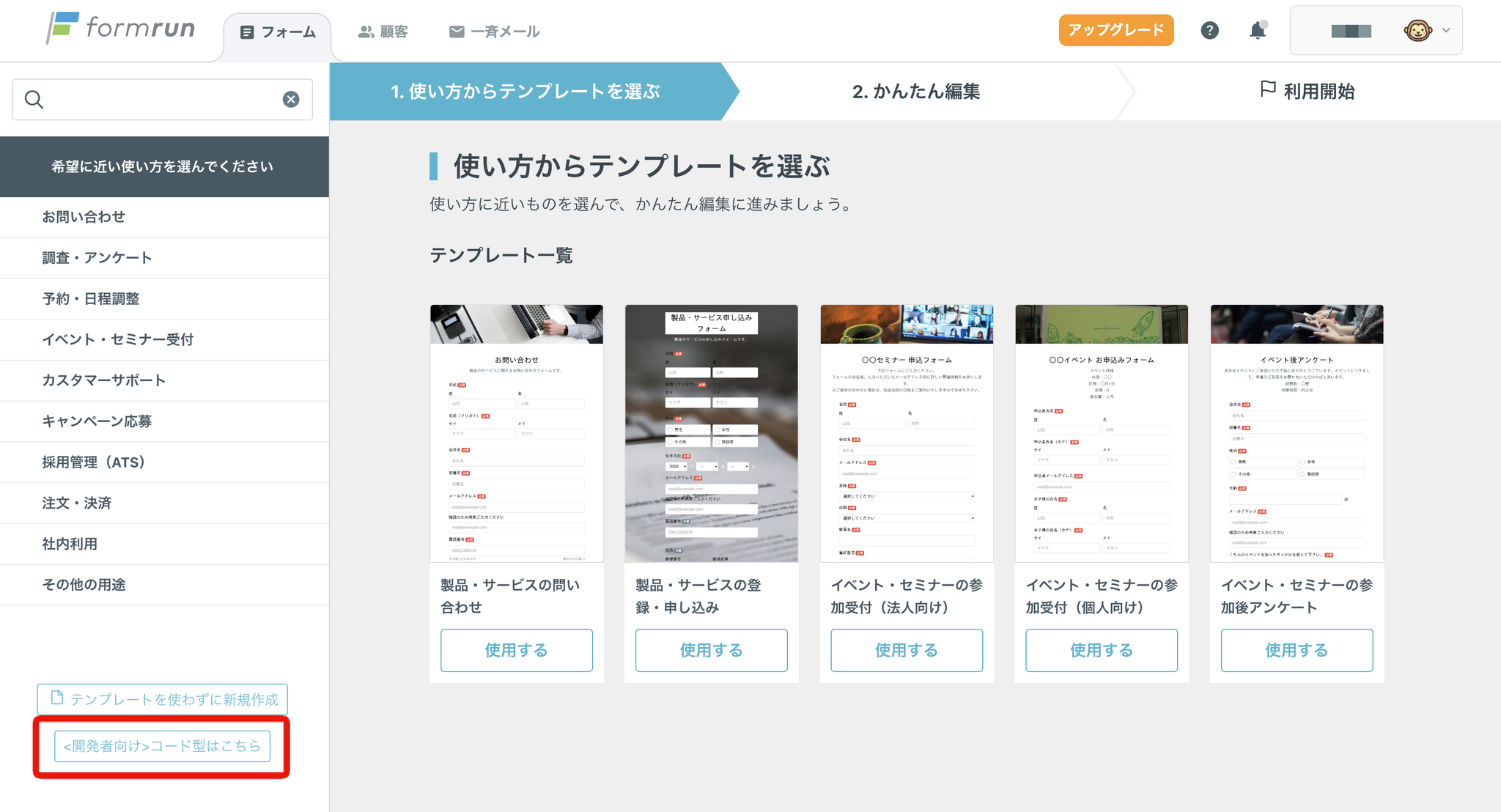
Task: Click the flag icon by 利用開始
Action: pos(1267,89)
